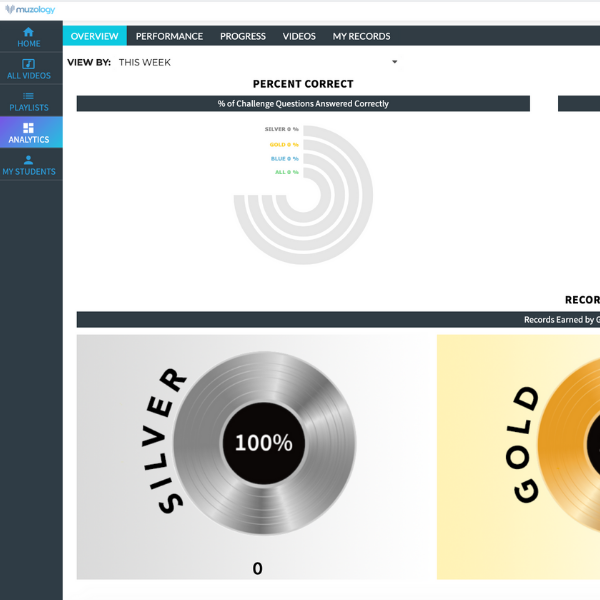
Task: Click the Silver 0% chart legend label
Action: point(281,129)
